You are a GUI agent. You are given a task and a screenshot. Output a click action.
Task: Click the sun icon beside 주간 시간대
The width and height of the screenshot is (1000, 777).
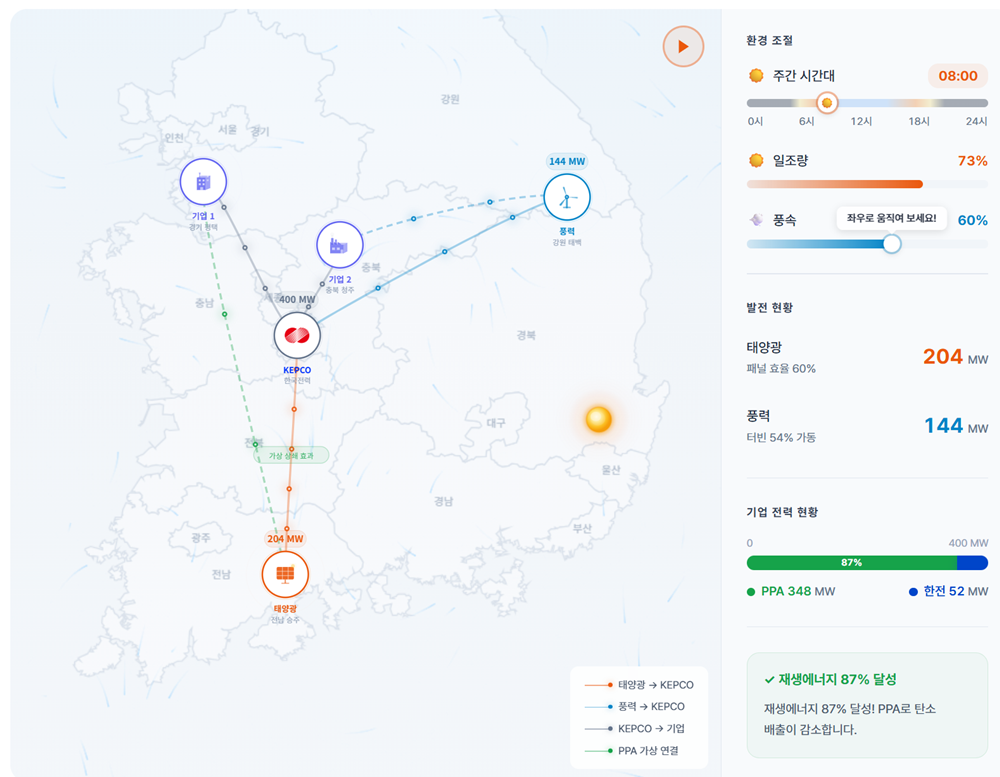[756, 76]
